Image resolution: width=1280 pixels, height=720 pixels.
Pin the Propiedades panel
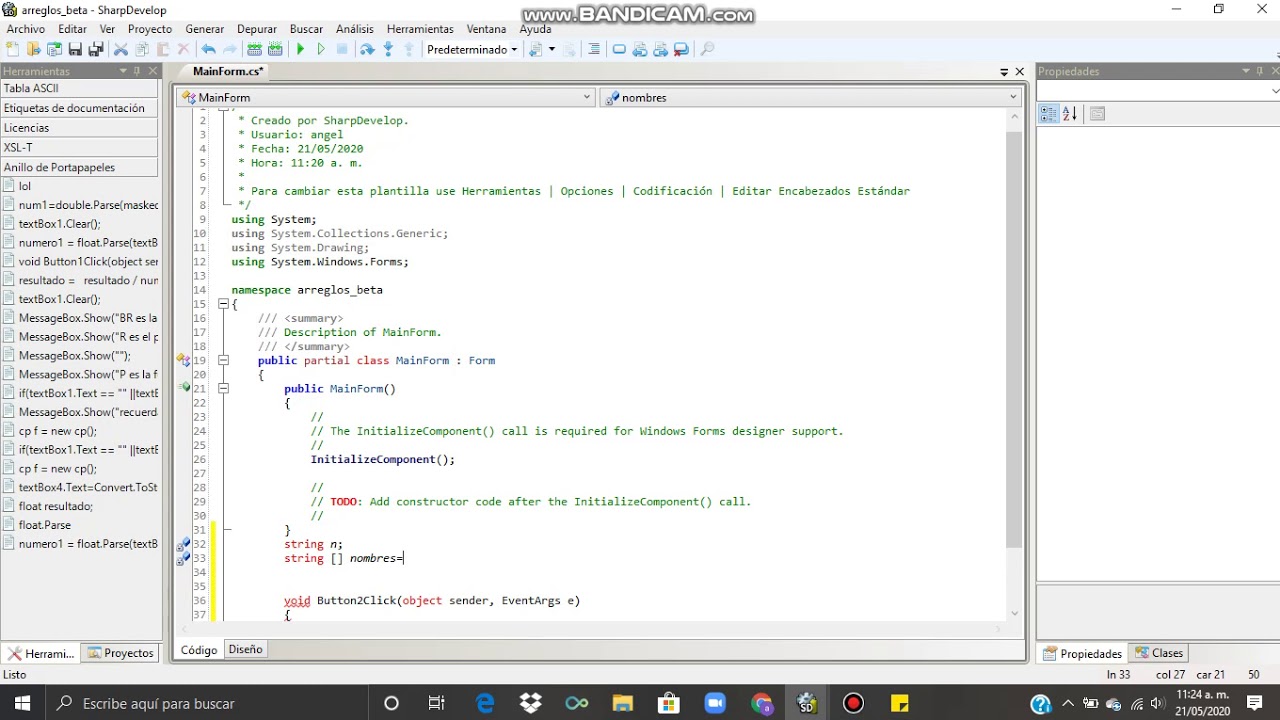(x=1260, y=71)
